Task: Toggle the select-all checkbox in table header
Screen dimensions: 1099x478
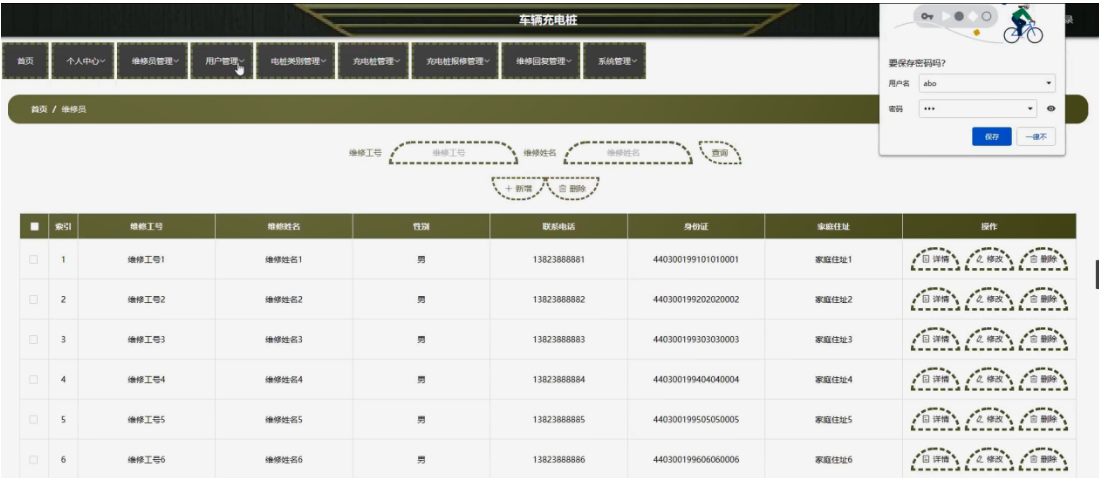Action: [34, 226]
